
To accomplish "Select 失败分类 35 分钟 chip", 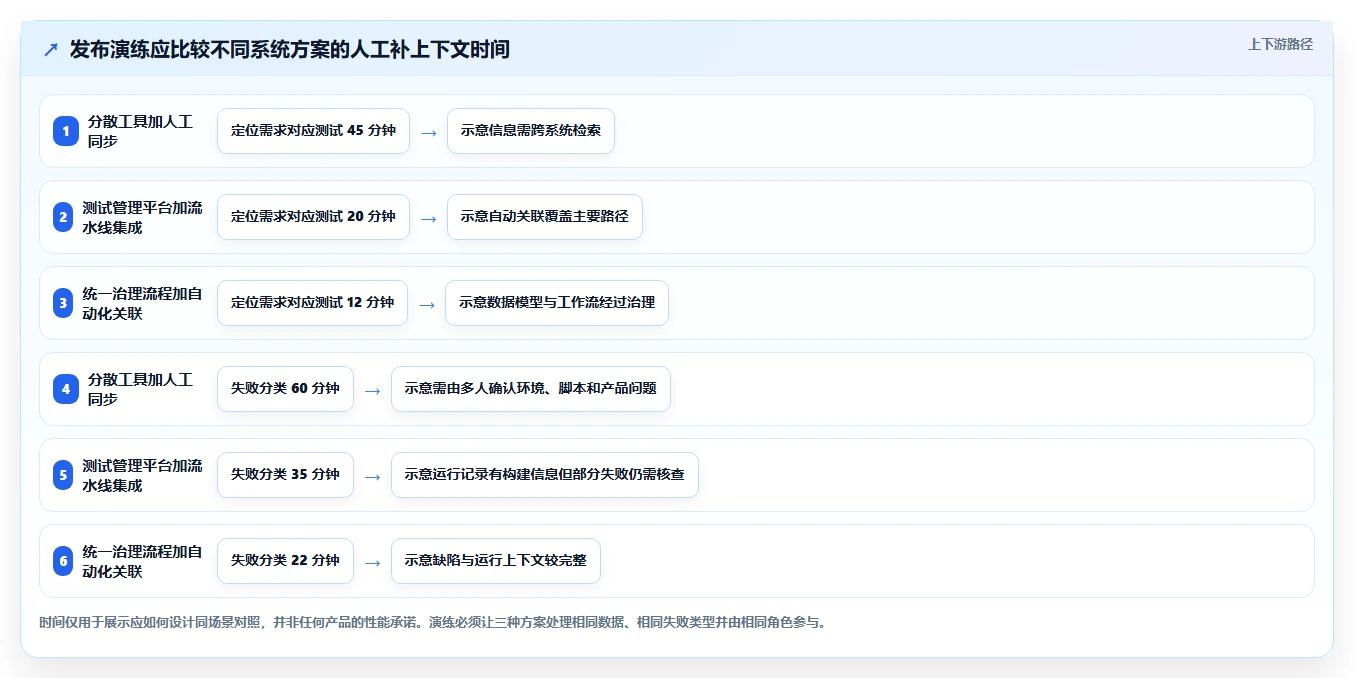I will tap(285, 475).
